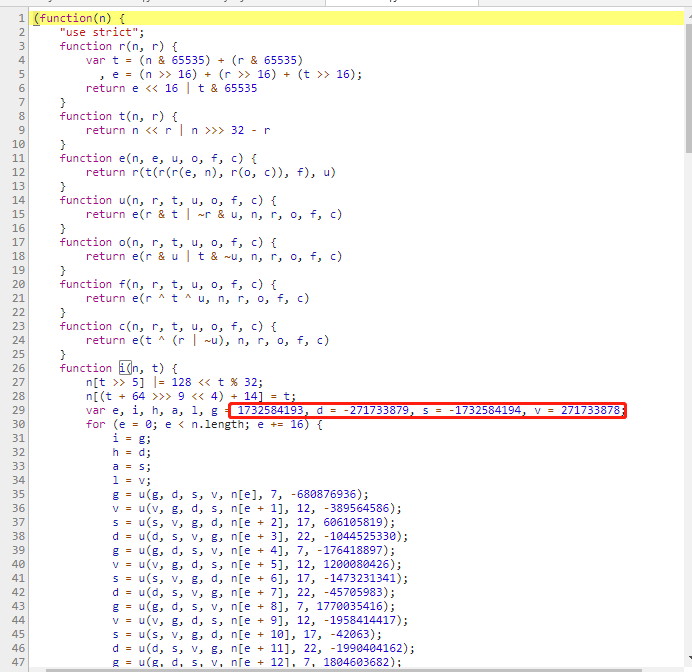Click "for (e = 0; e < n.length; e += 16) {"
Screen dimensions: 692x672
pos(204,424)
